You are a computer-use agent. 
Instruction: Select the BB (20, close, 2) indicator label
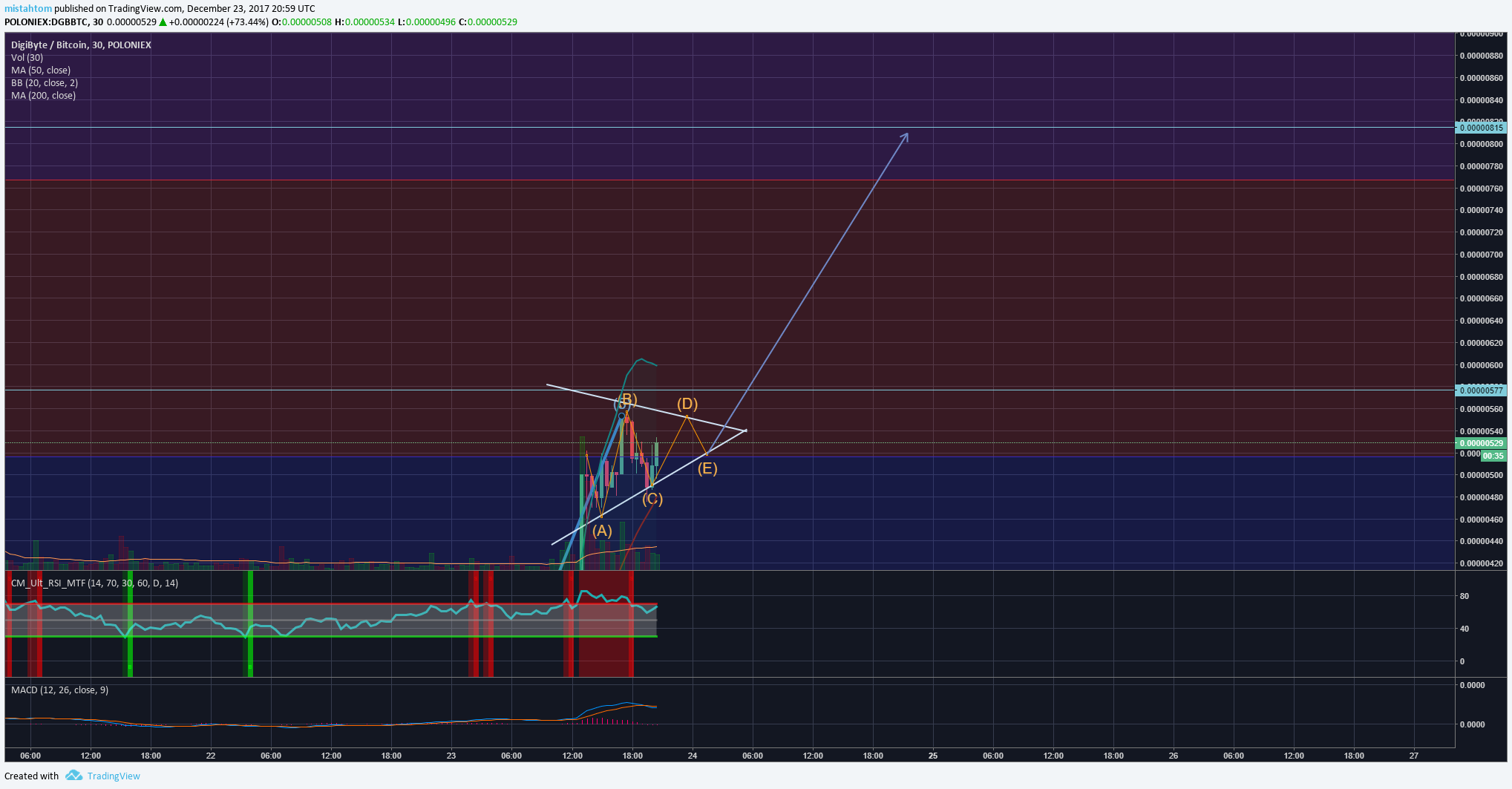click(x=45, y=82)
